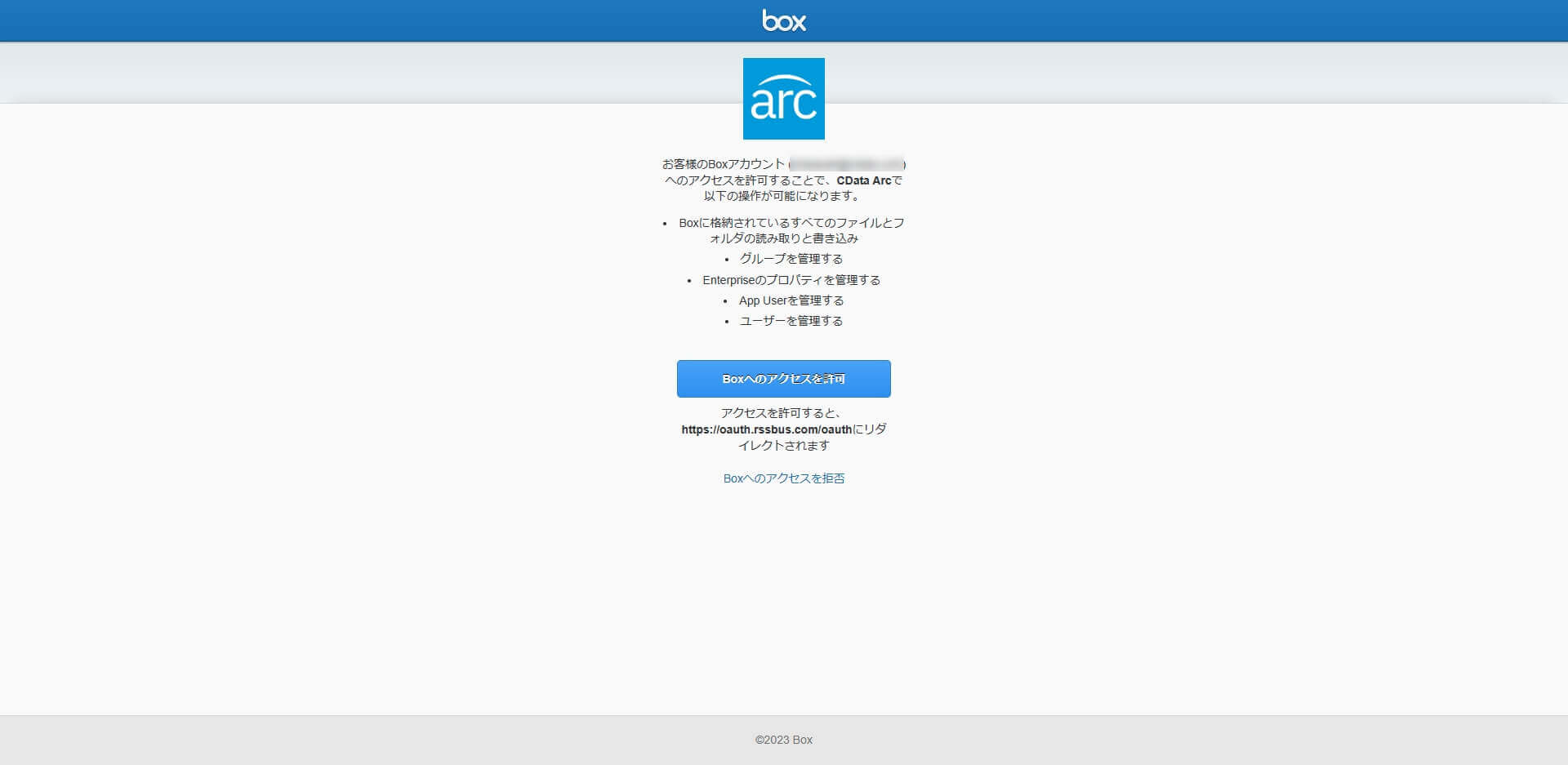The image size is (1568, 765).
Task: Click the グループを管理する permission item
Action: click(791, 259)
